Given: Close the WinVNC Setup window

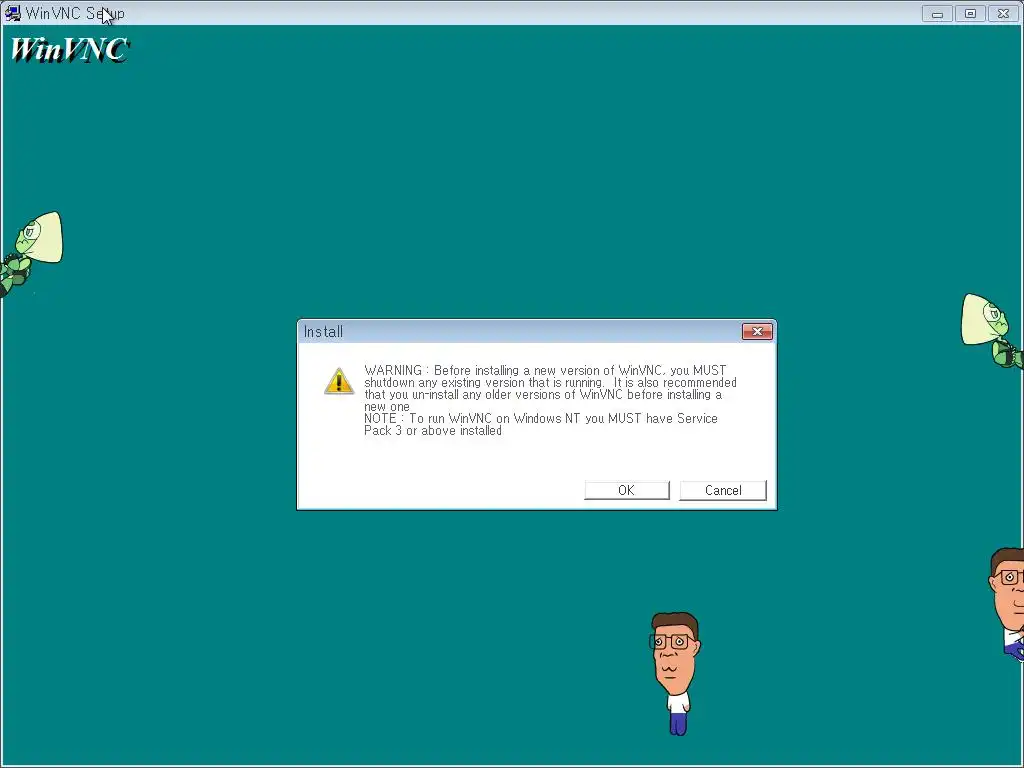Looking at the screenshot, I should [1004, 13].
